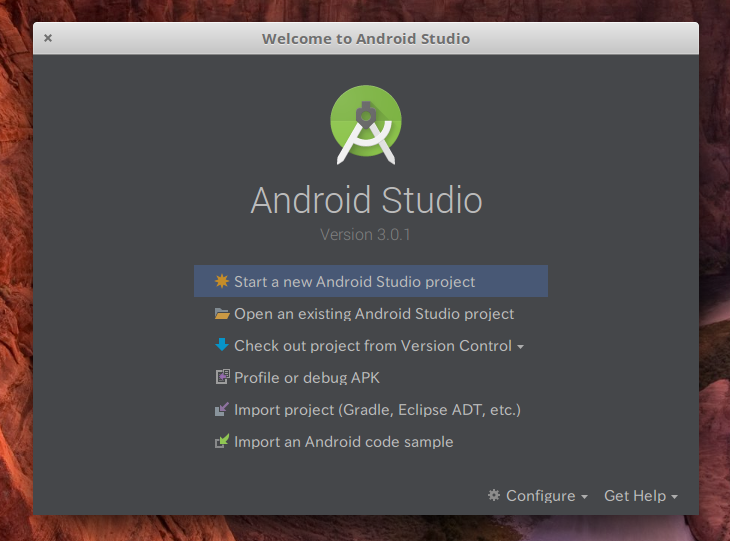The height and width of the screenshot is (541, 730).
Task: Click the purple arrow Import project icon
Action: (x=222, y=409)
